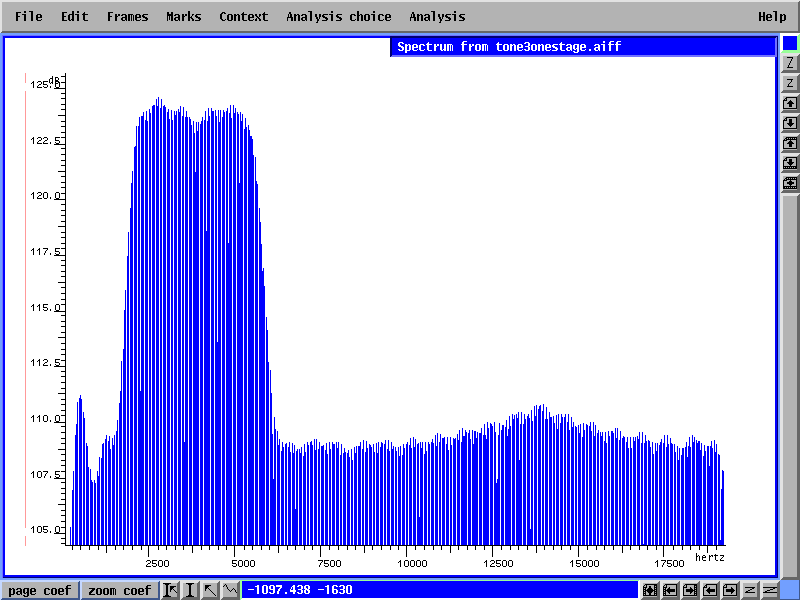Click the page-up arrow icon in right sidebar
This screenshot has height=600, width=800.
coord(790,103)
